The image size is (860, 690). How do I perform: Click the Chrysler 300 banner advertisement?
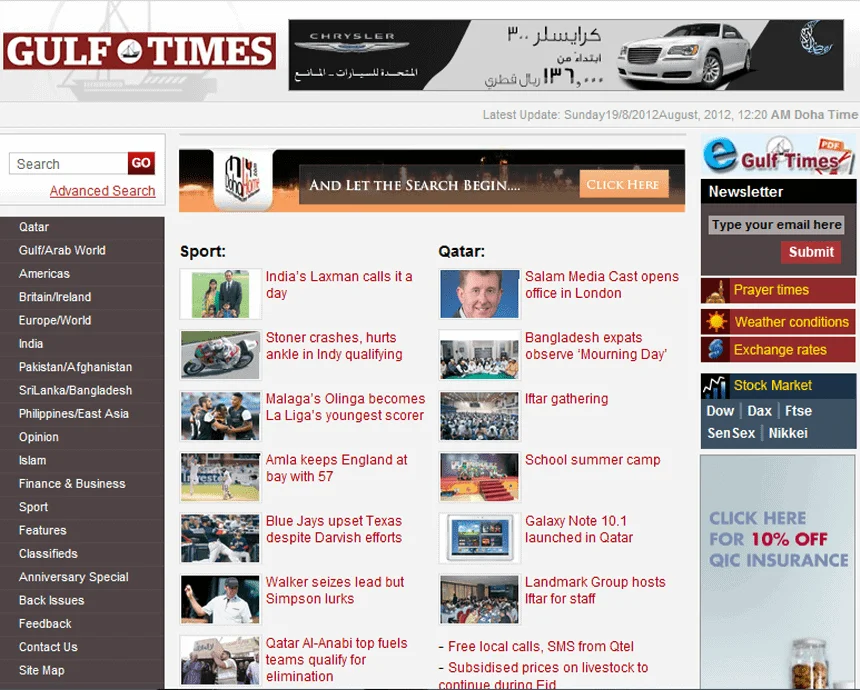pos(566,55)
